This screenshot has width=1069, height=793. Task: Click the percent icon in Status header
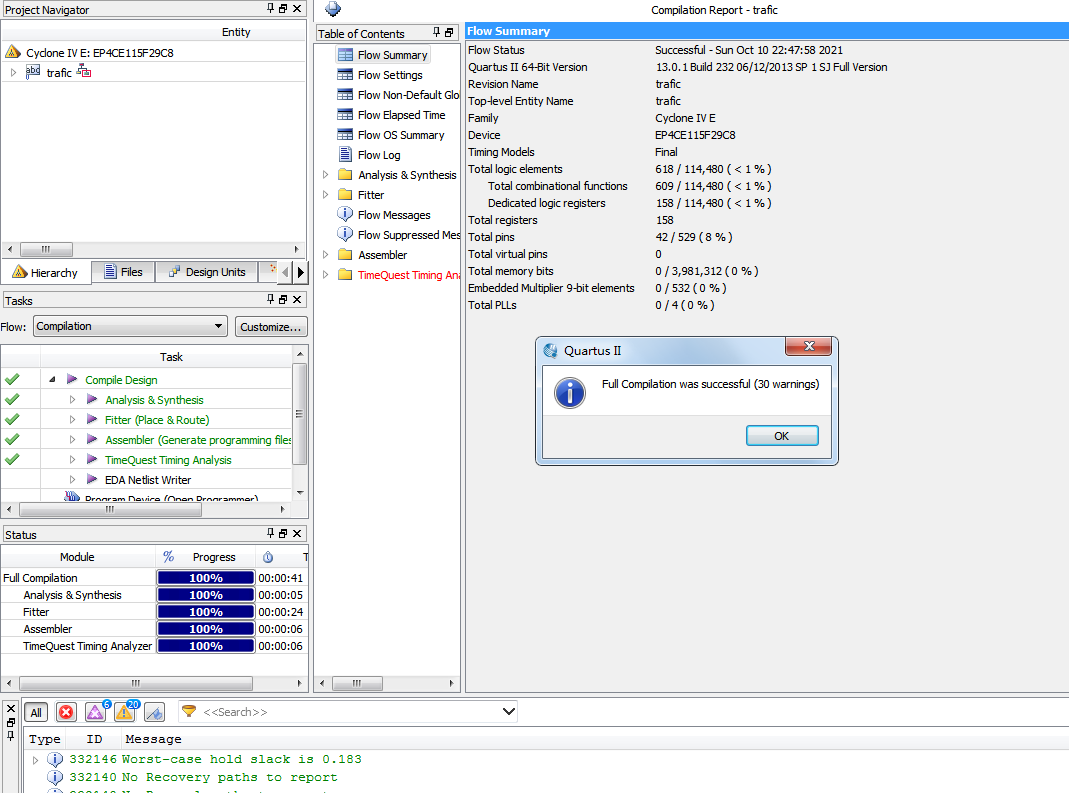168,556
